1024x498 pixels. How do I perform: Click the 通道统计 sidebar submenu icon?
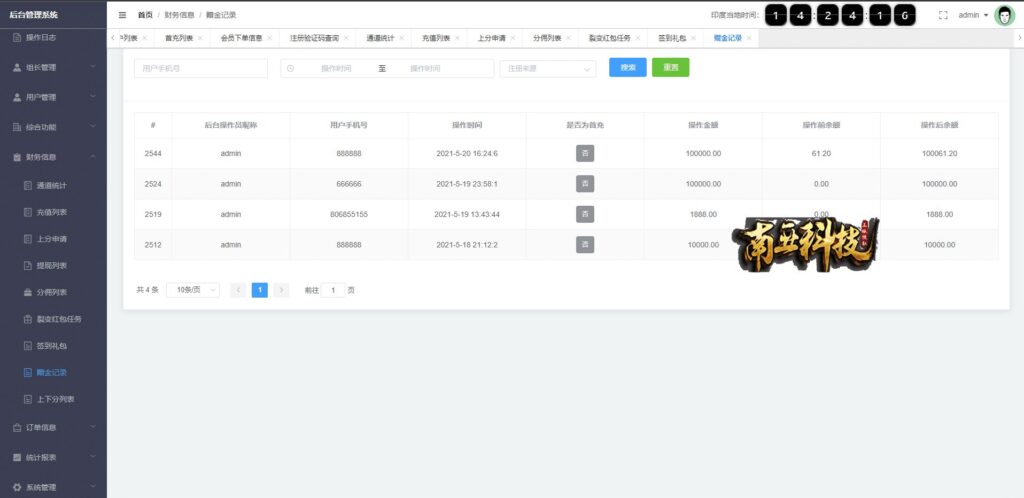27,185
